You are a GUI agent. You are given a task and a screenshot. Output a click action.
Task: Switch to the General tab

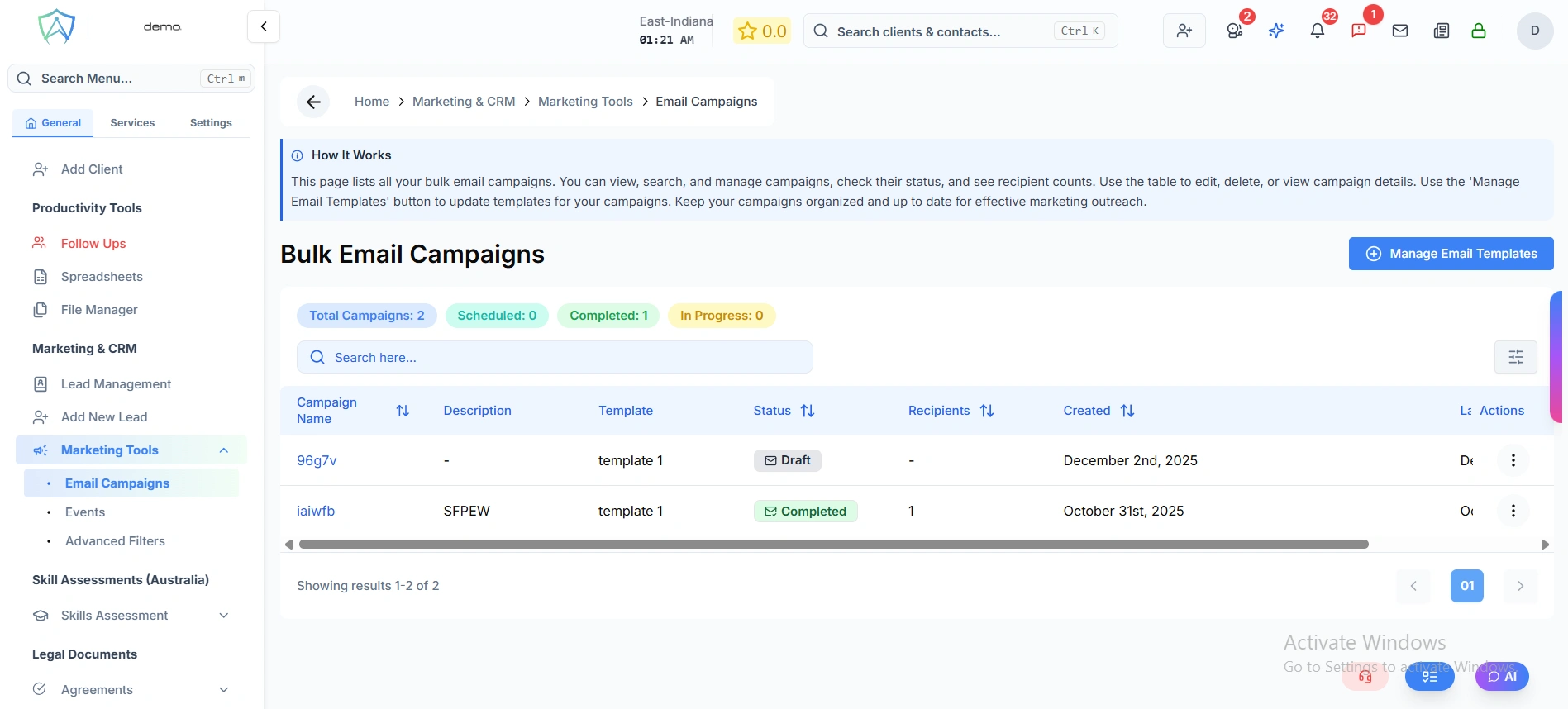53,123
